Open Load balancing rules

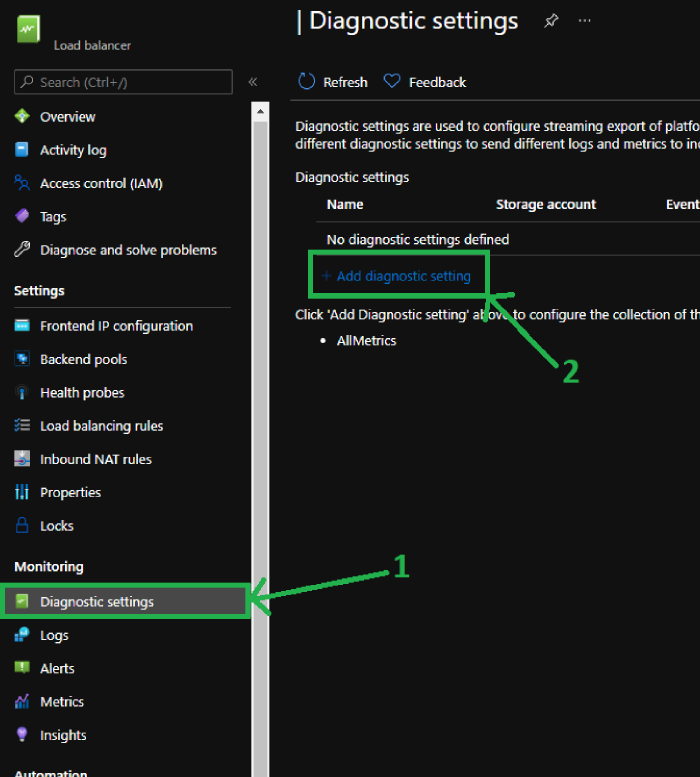pos(101,426)
